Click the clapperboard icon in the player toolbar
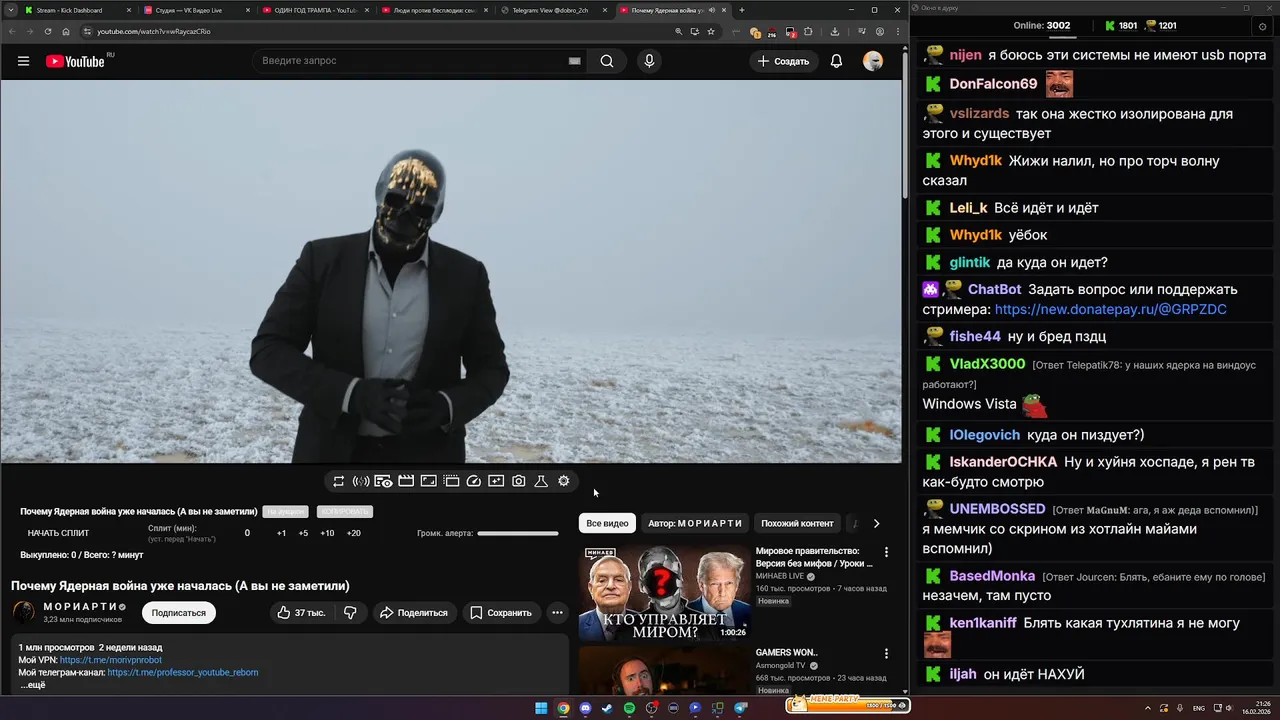Image resolution: width=1280 pixels, height=720 pixels. pos(406,481)
